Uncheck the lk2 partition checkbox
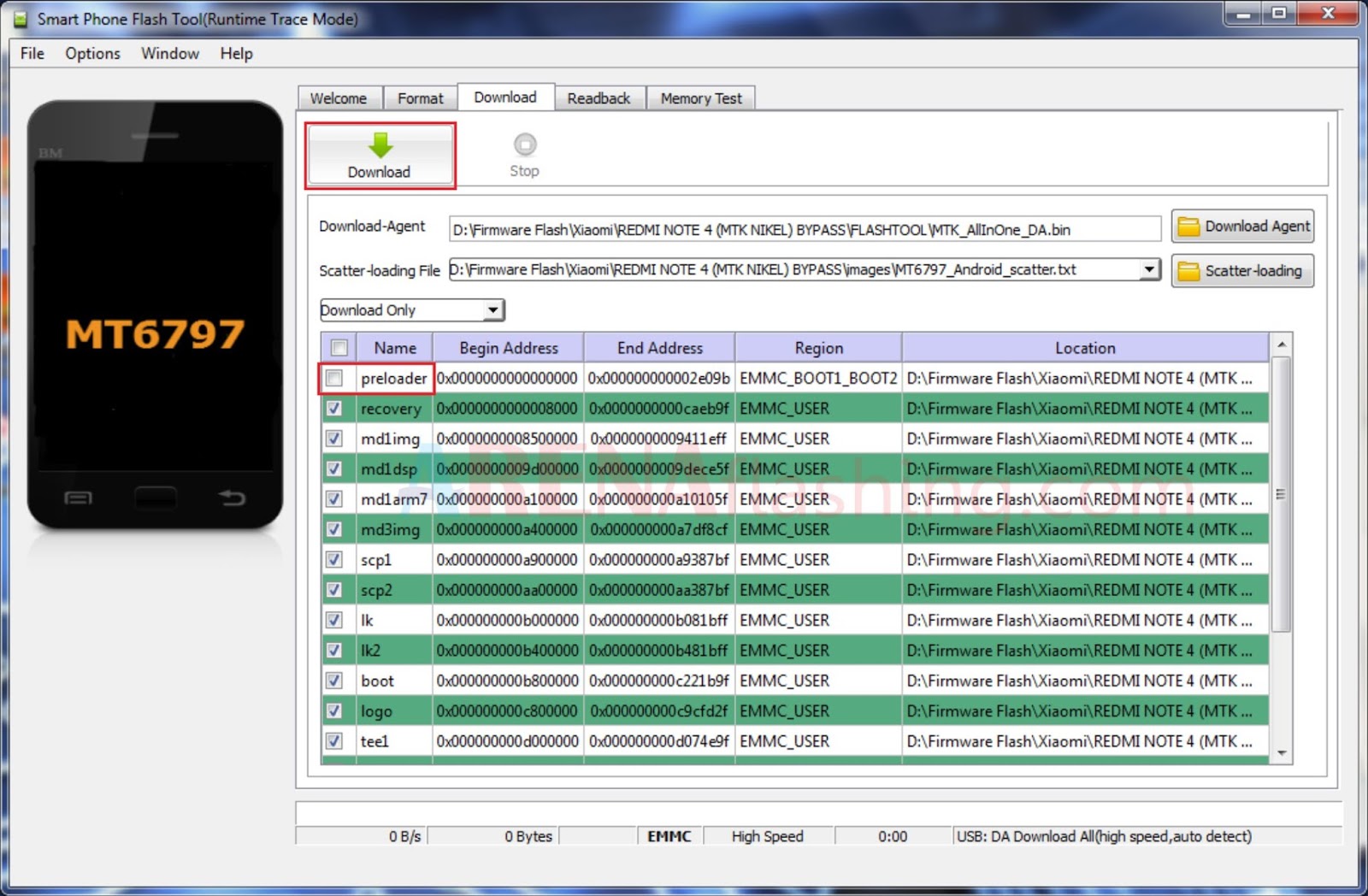Screen dimensions: 1368x896 334,651
